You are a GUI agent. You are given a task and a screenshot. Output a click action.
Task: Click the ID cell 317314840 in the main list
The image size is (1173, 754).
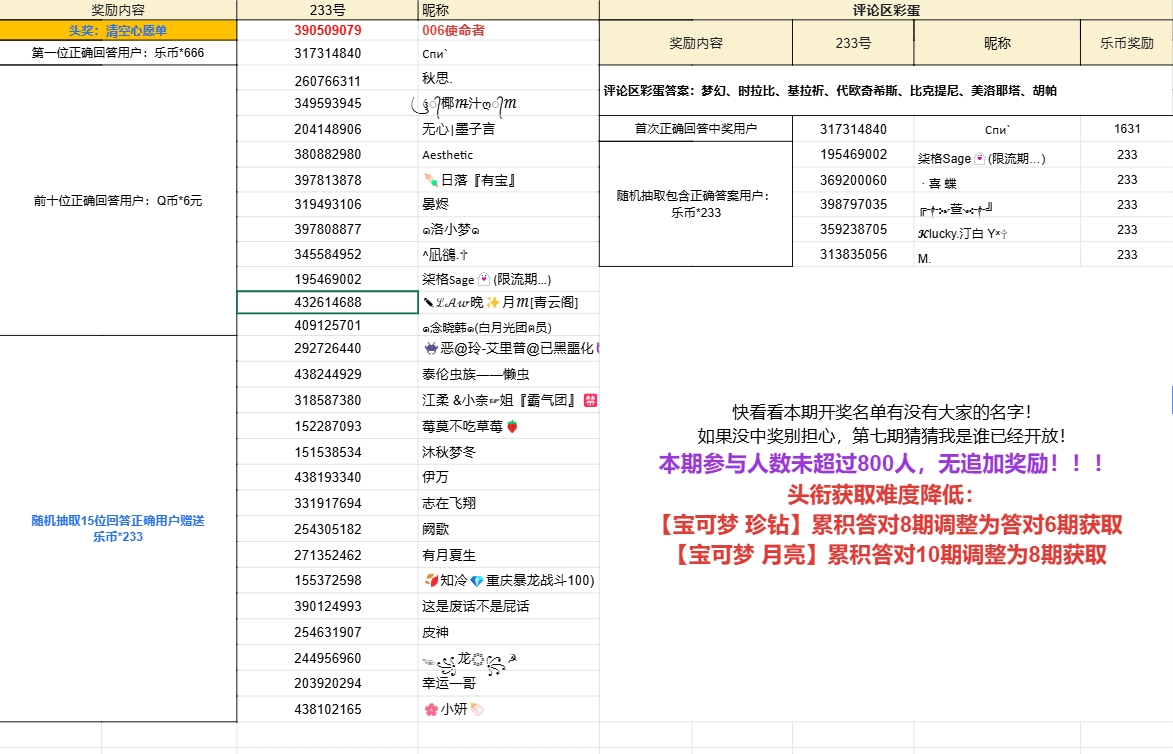tap(328, 53)
